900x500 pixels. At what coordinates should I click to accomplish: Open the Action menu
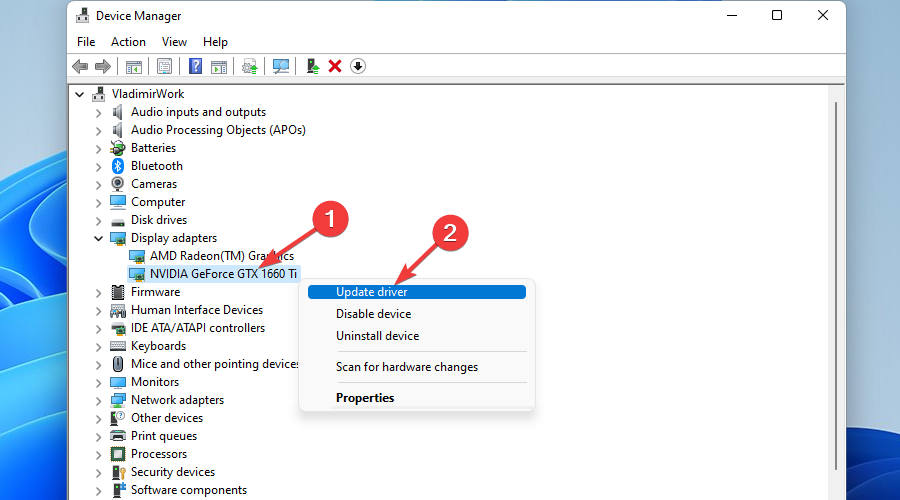tap(128, 42)
